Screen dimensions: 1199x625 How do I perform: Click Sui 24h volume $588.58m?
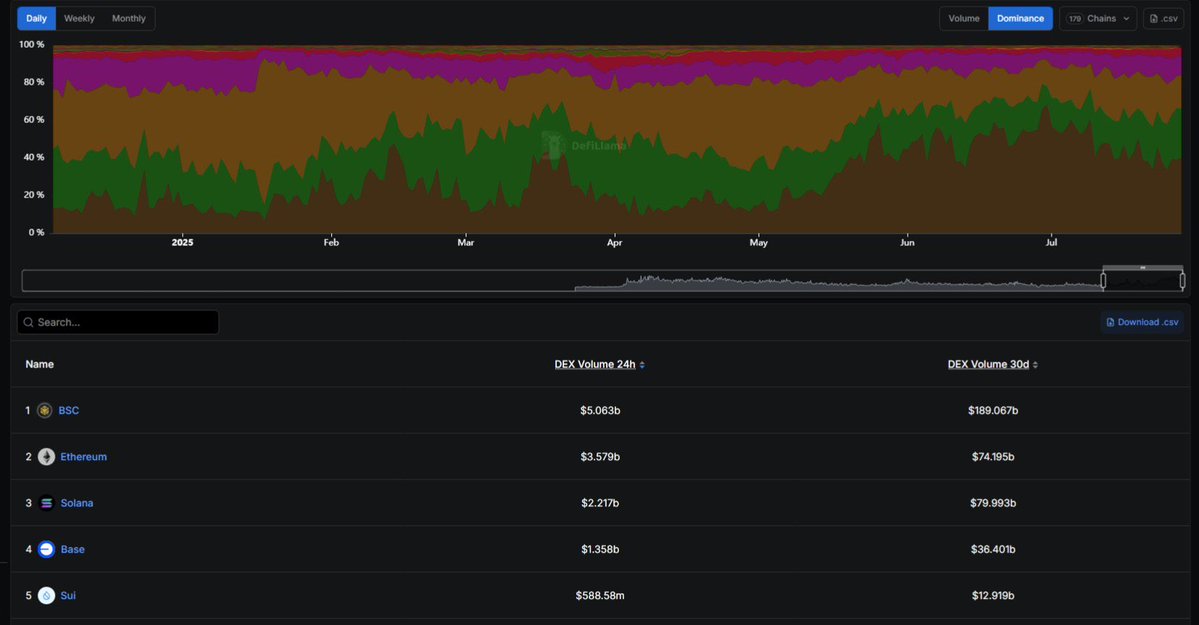600,595
